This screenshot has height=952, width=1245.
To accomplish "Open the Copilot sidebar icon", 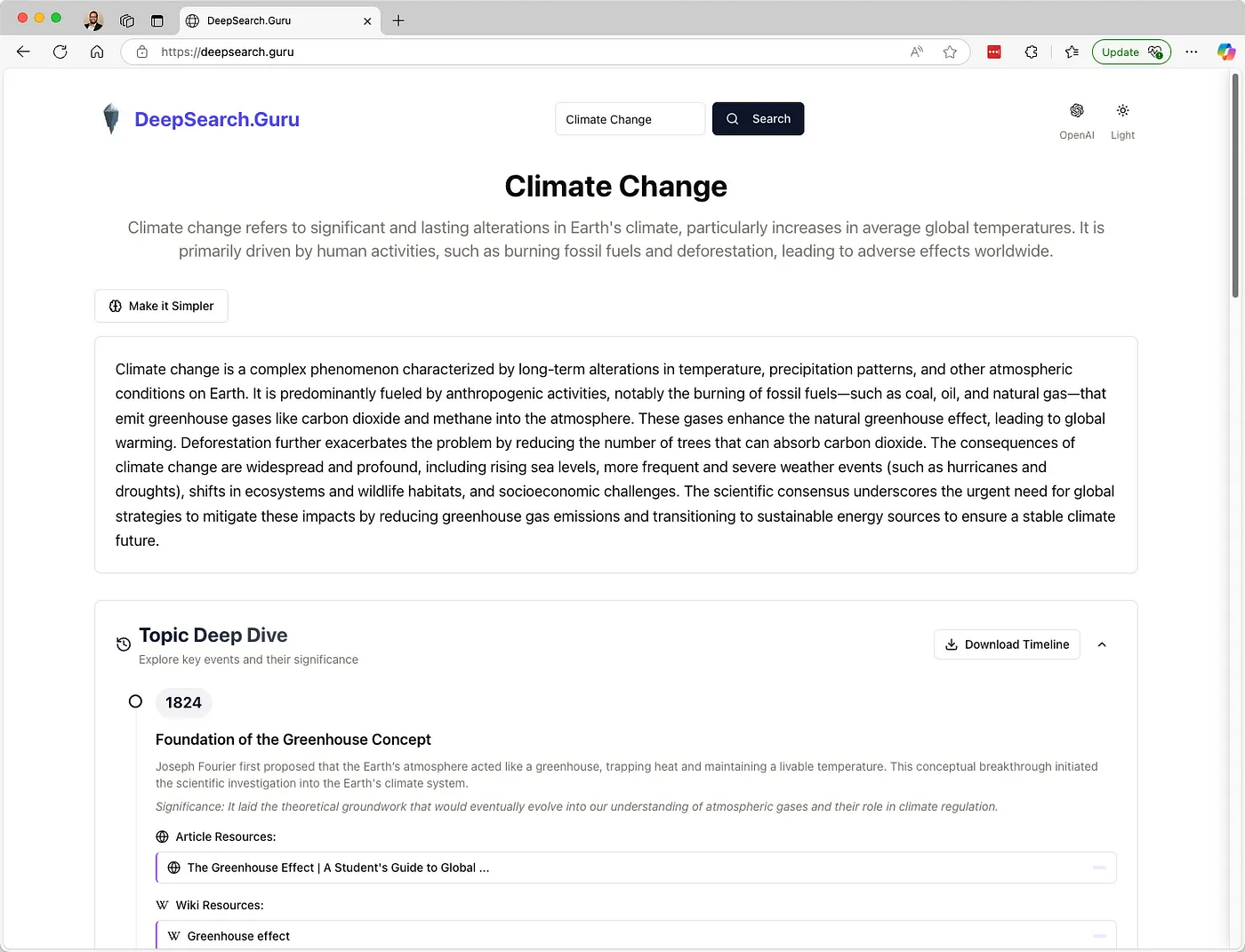I will tap(1226, 52).
